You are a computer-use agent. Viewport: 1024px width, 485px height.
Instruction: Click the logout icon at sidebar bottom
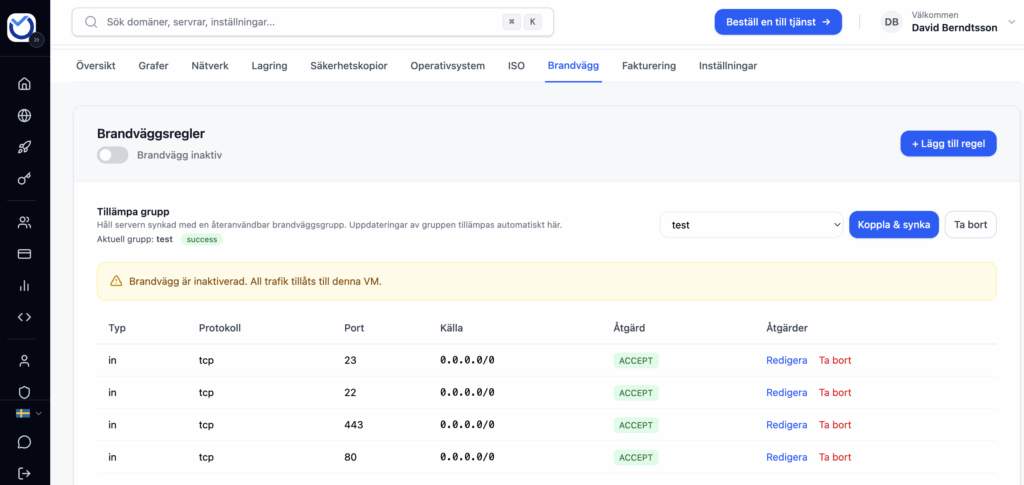click(25, 473)
